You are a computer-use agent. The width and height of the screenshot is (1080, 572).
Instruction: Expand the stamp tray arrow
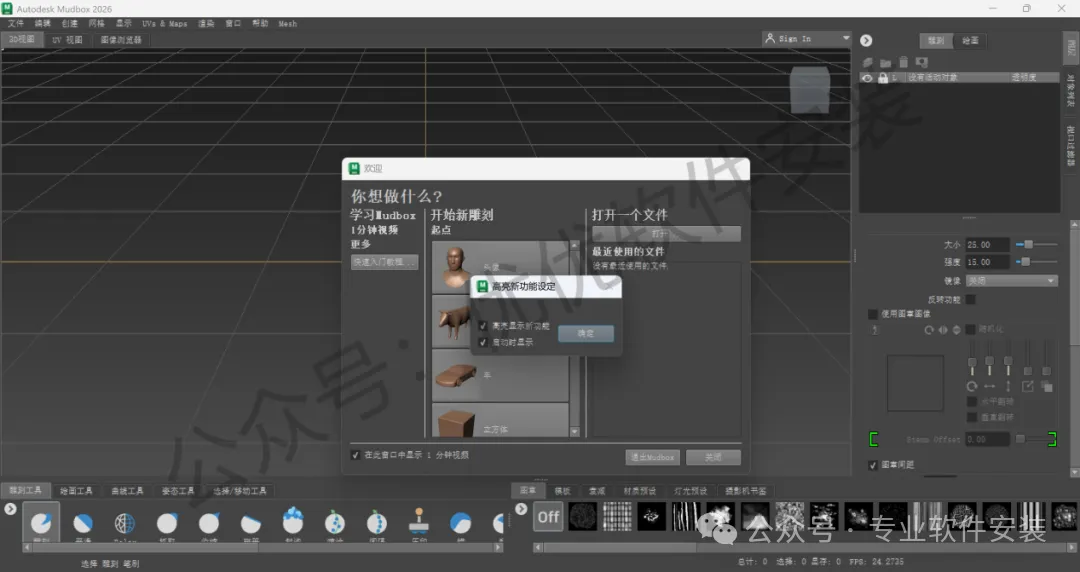point(521,509)
